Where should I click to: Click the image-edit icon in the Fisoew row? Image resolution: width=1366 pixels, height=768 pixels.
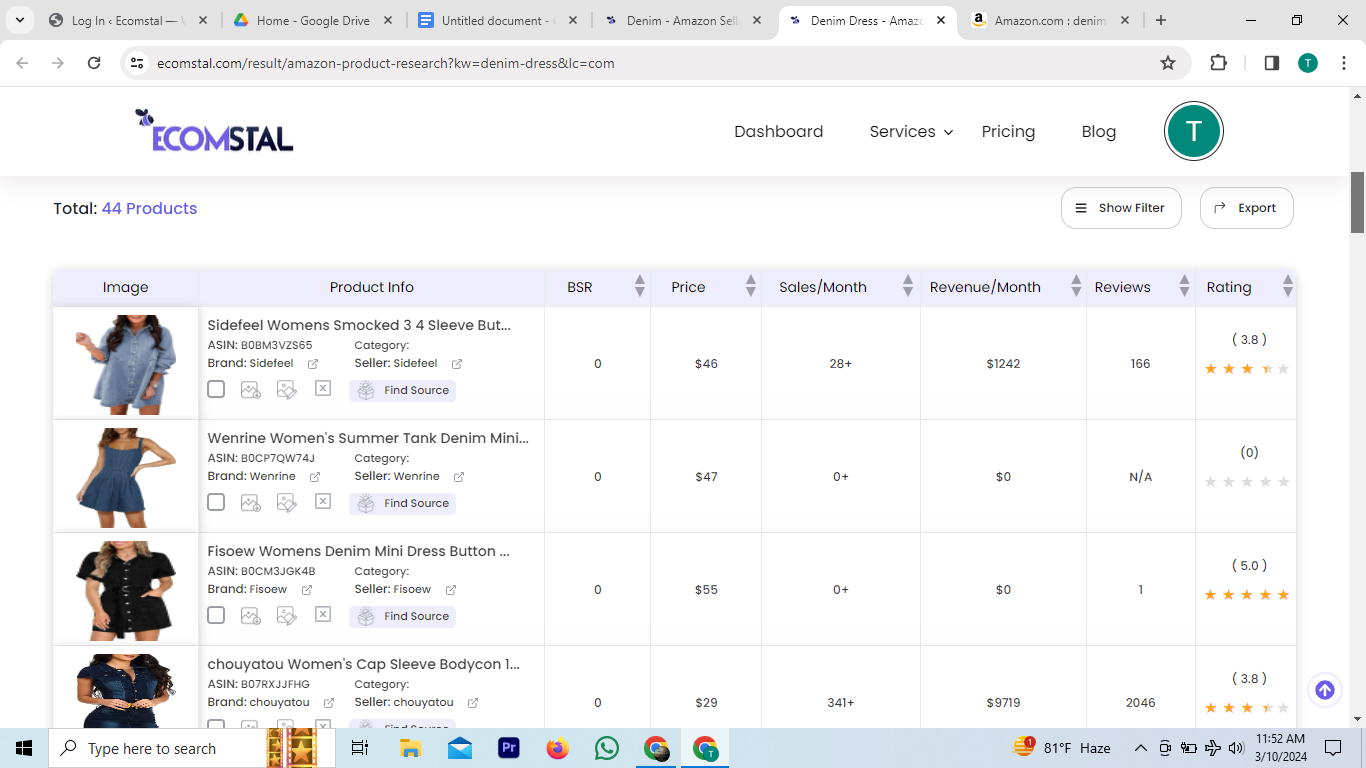click(287, 616)
